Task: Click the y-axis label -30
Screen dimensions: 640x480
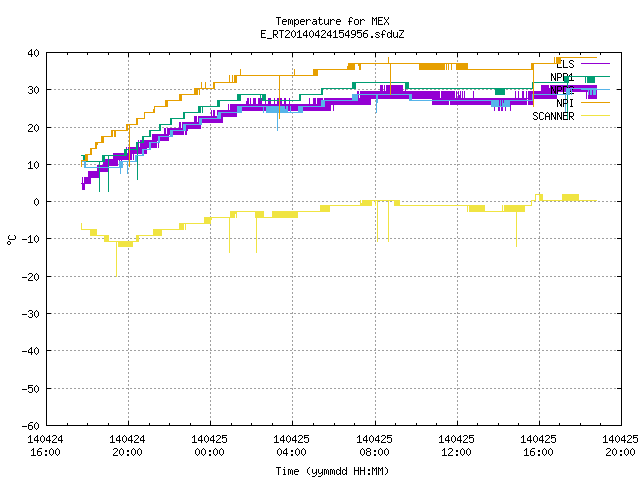Action: (x=31, y=314)
